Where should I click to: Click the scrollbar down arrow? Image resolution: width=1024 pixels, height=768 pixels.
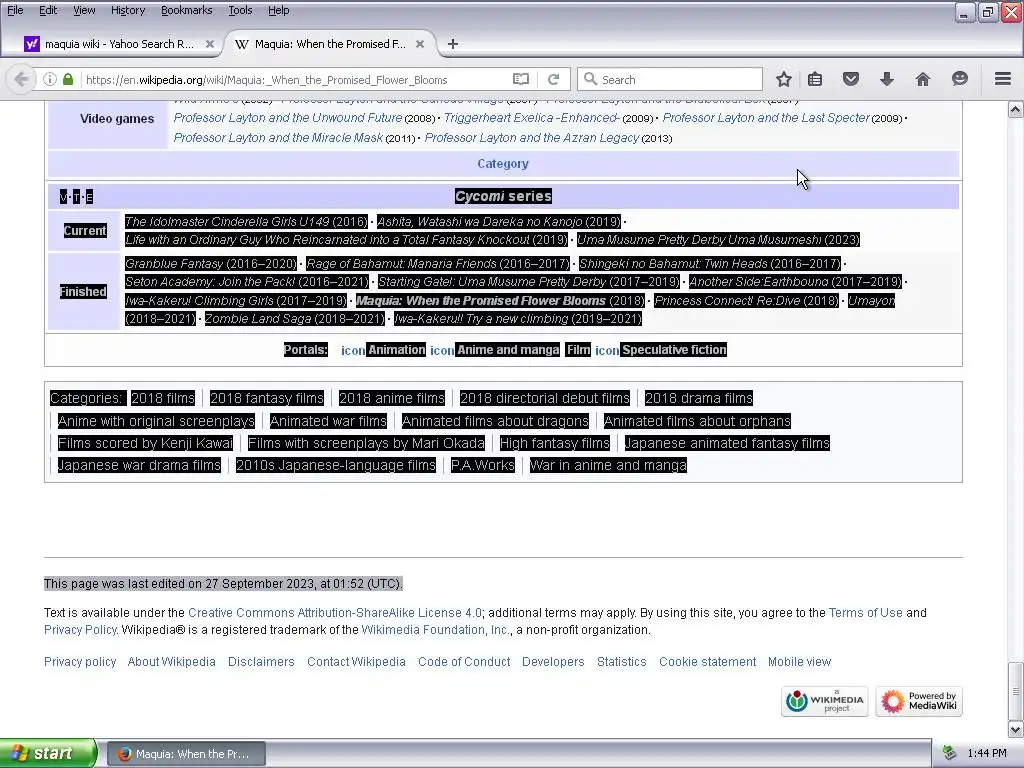(1016, 729)
